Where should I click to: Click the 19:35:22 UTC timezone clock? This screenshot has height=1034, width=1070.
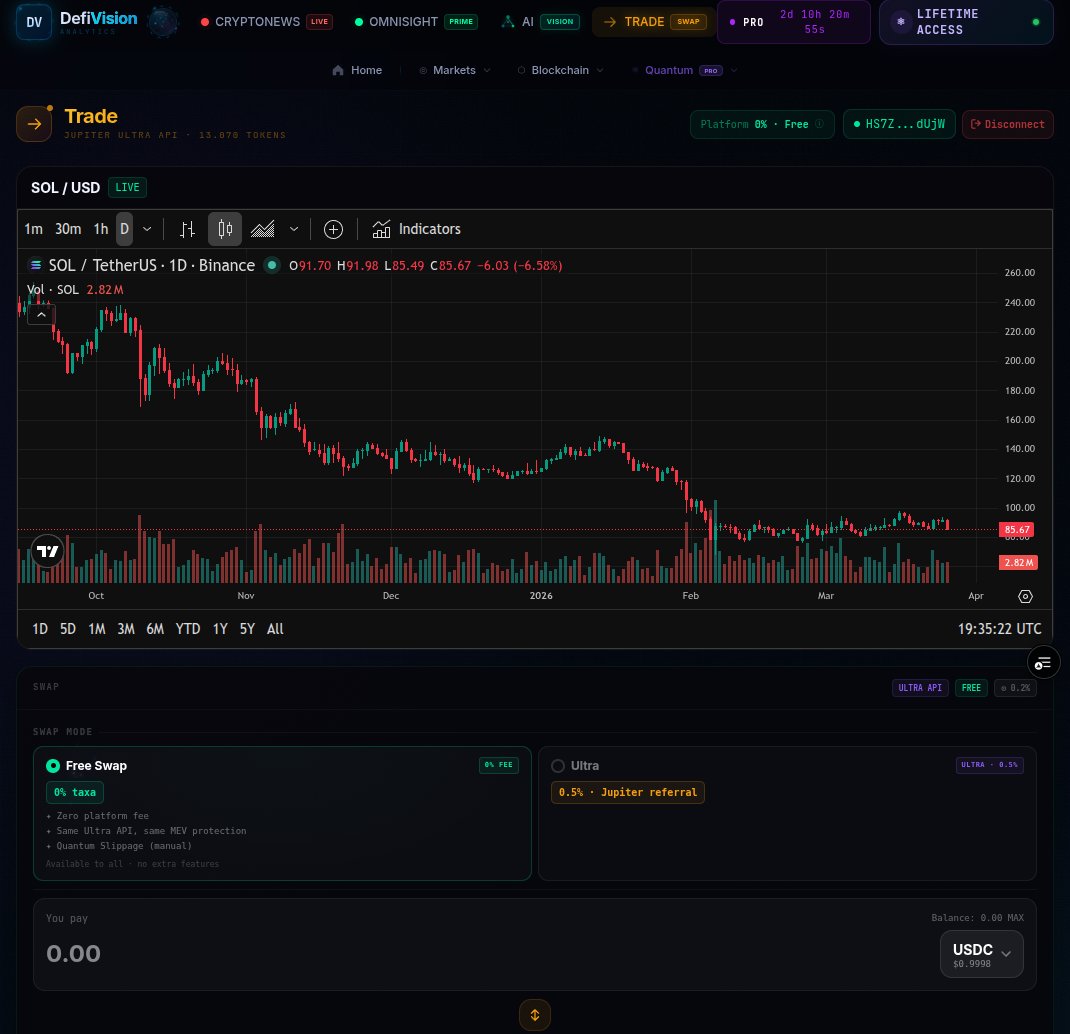point(1000,629)
